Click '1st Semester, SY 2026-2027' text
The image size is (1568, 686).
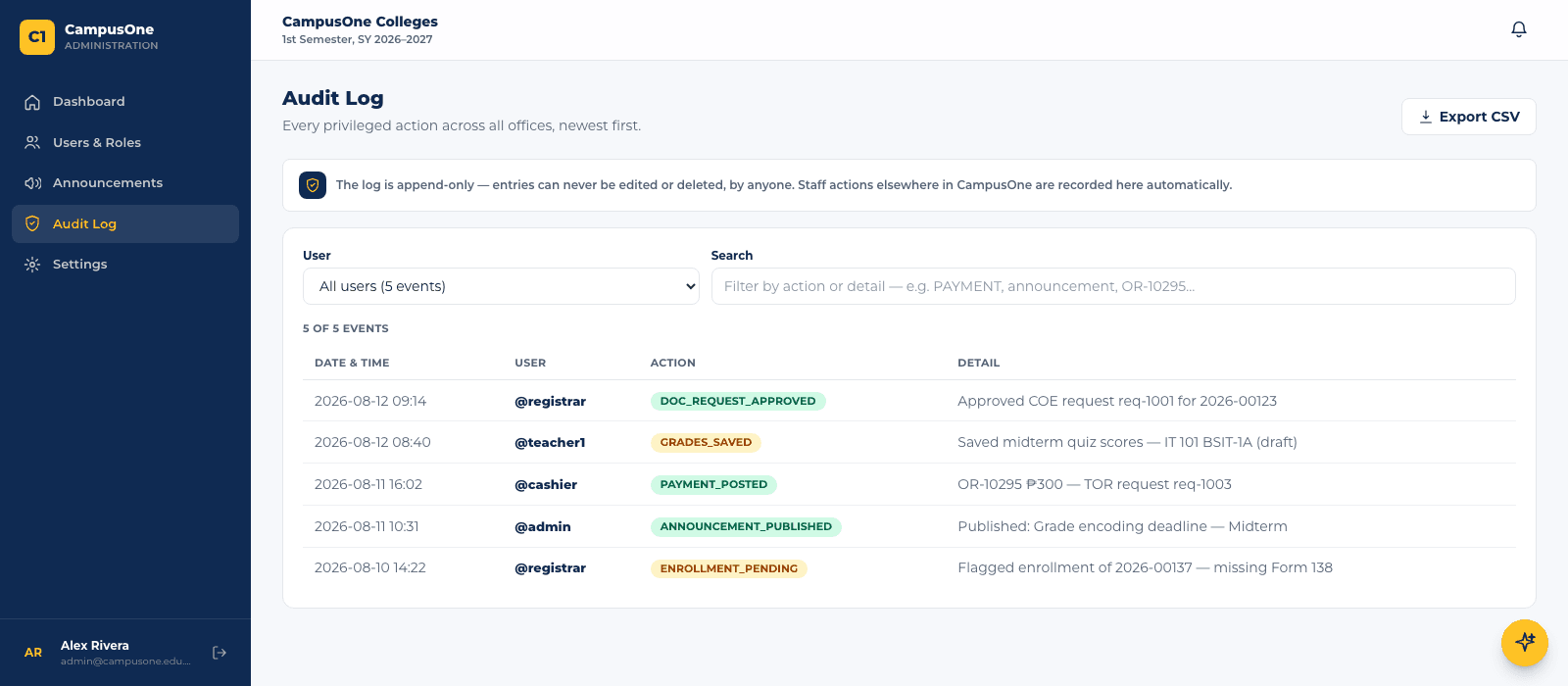tap(358, 40)
